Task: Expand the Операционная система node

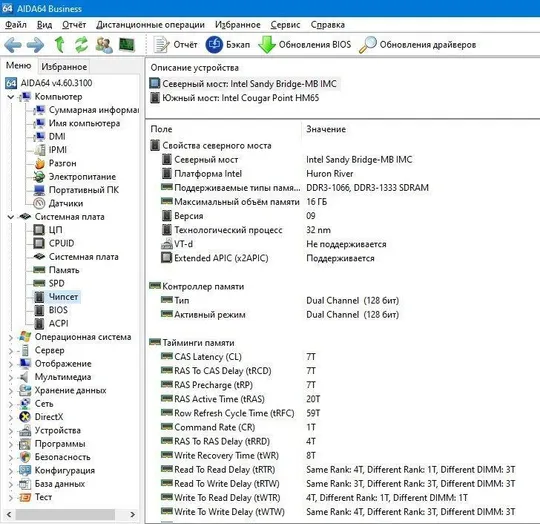Action: (x=11, y=337)
